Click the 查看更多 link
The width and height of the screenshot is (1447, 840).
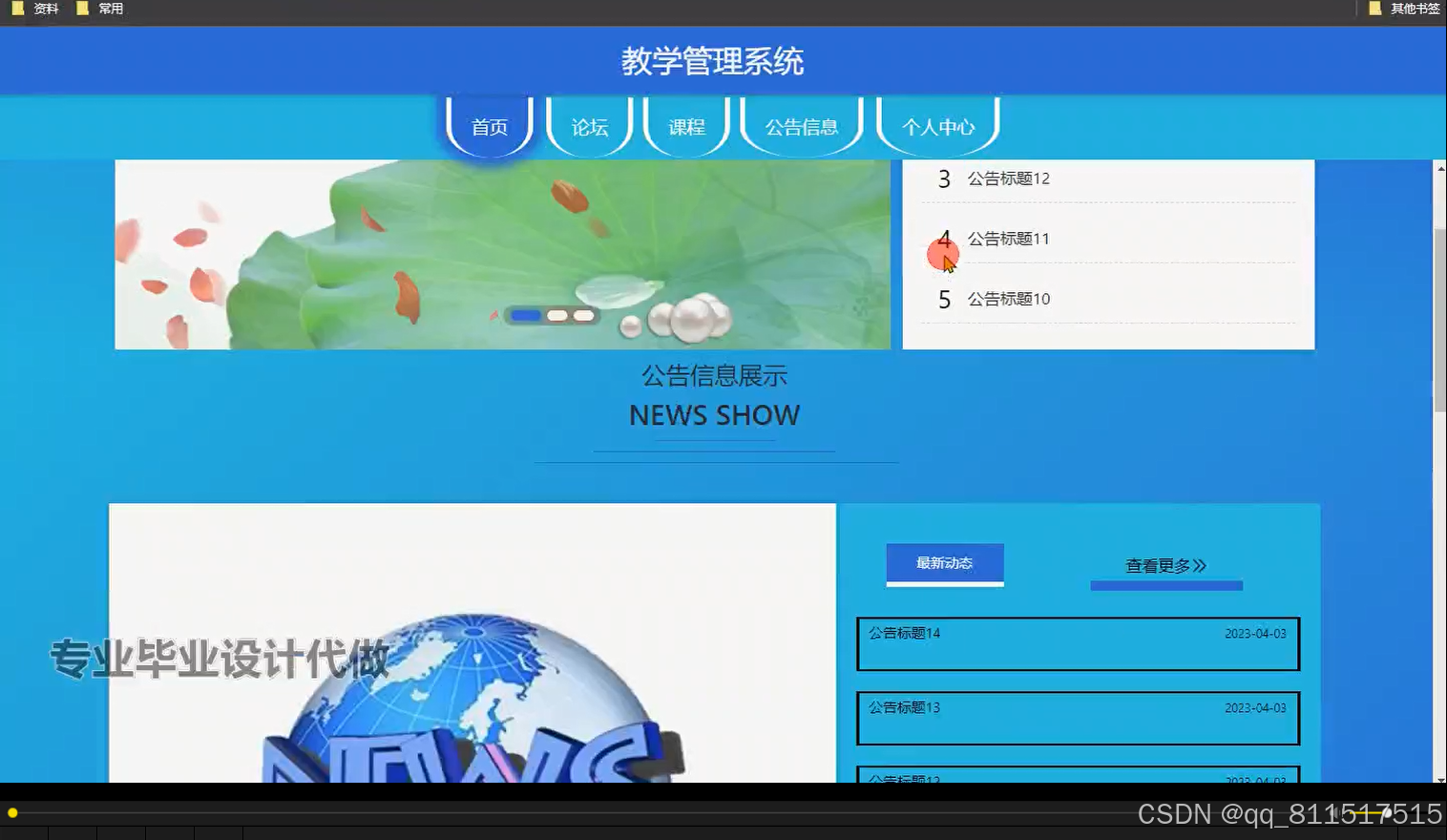(1165, 565)
